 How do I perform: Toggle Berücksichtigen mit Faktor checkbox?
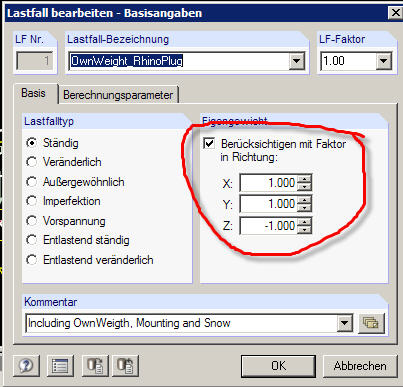coord(209,144)
